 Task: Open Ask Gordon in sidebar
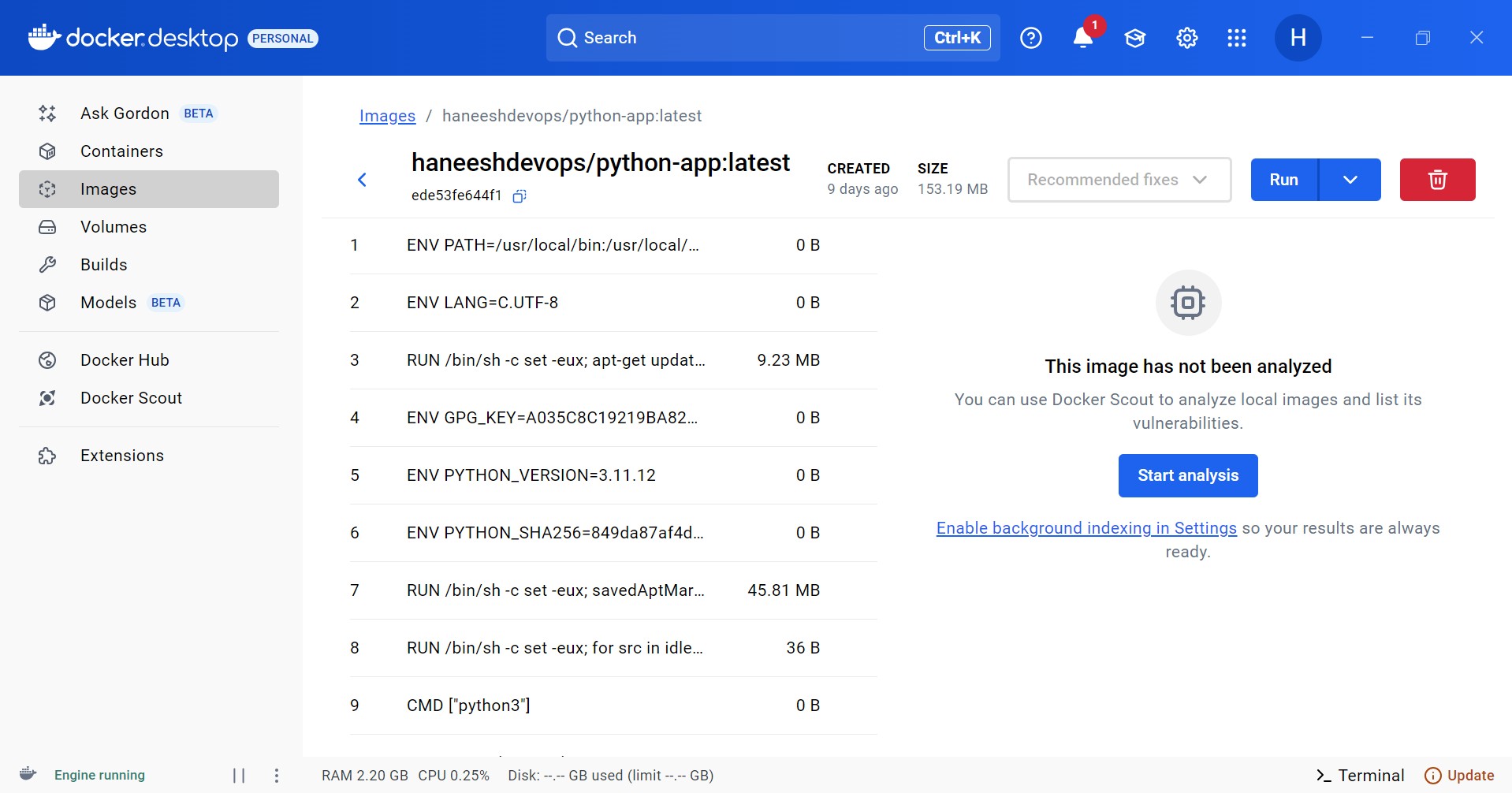[x=149, y=114]
